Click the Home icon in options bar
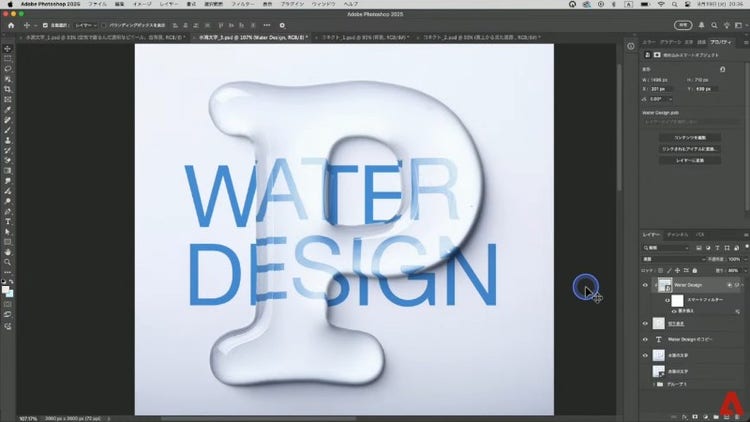 (x=8, y=25)
